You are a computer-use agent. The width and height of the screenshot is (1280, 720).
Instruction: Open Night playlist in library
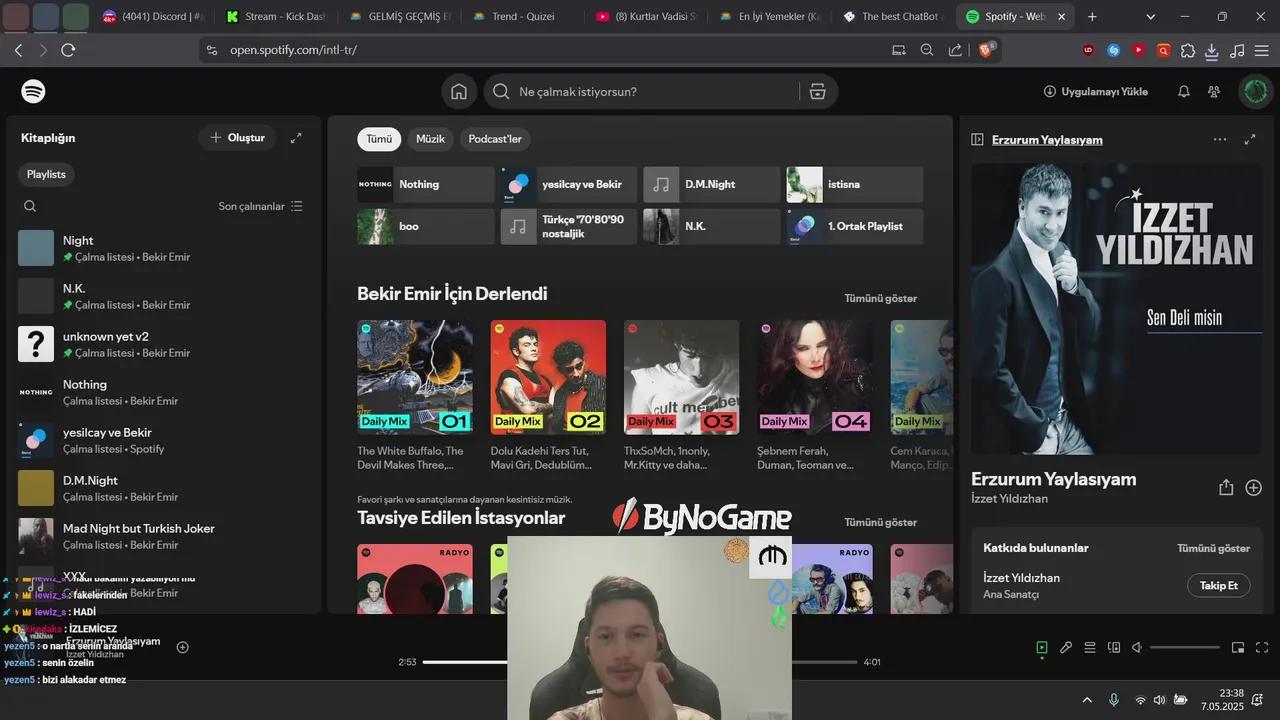click(164, 248)
